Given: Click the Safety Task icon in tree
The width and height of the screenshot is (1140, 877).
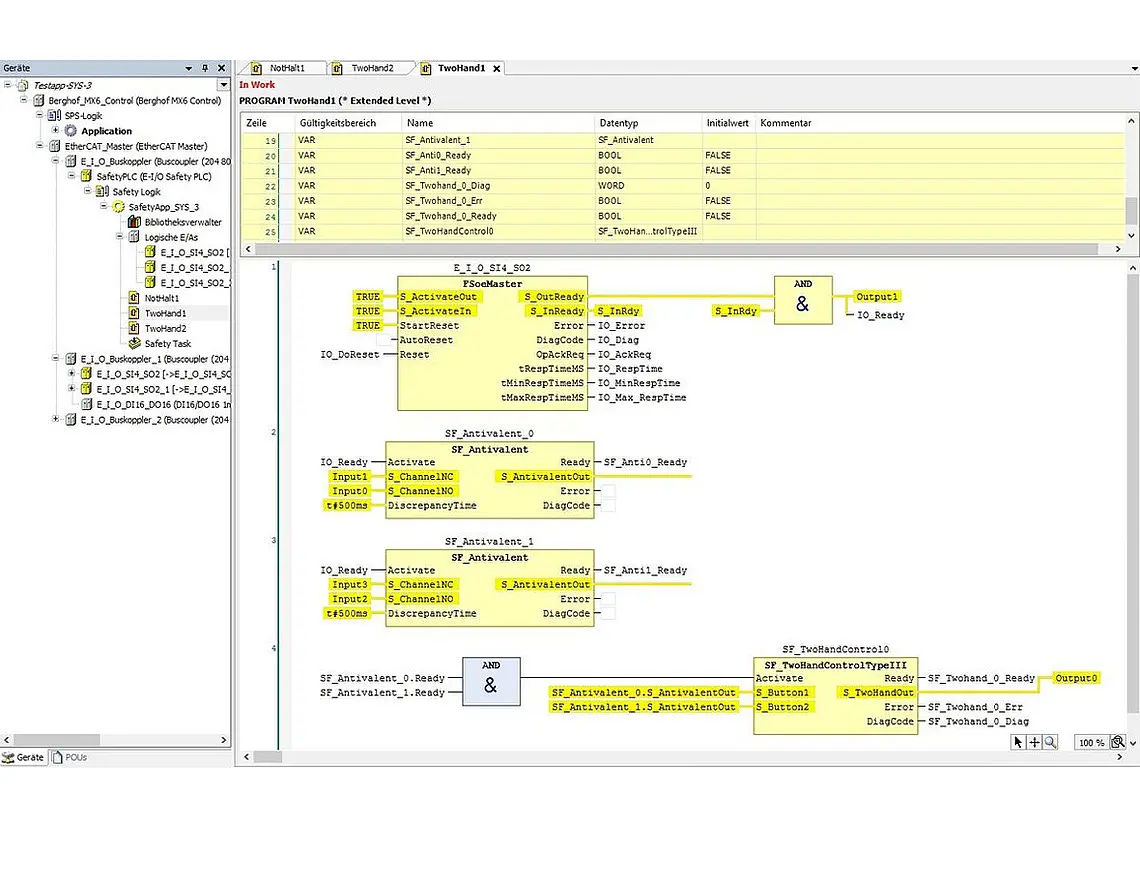Looking at the screenshot, I should point(134,343).
